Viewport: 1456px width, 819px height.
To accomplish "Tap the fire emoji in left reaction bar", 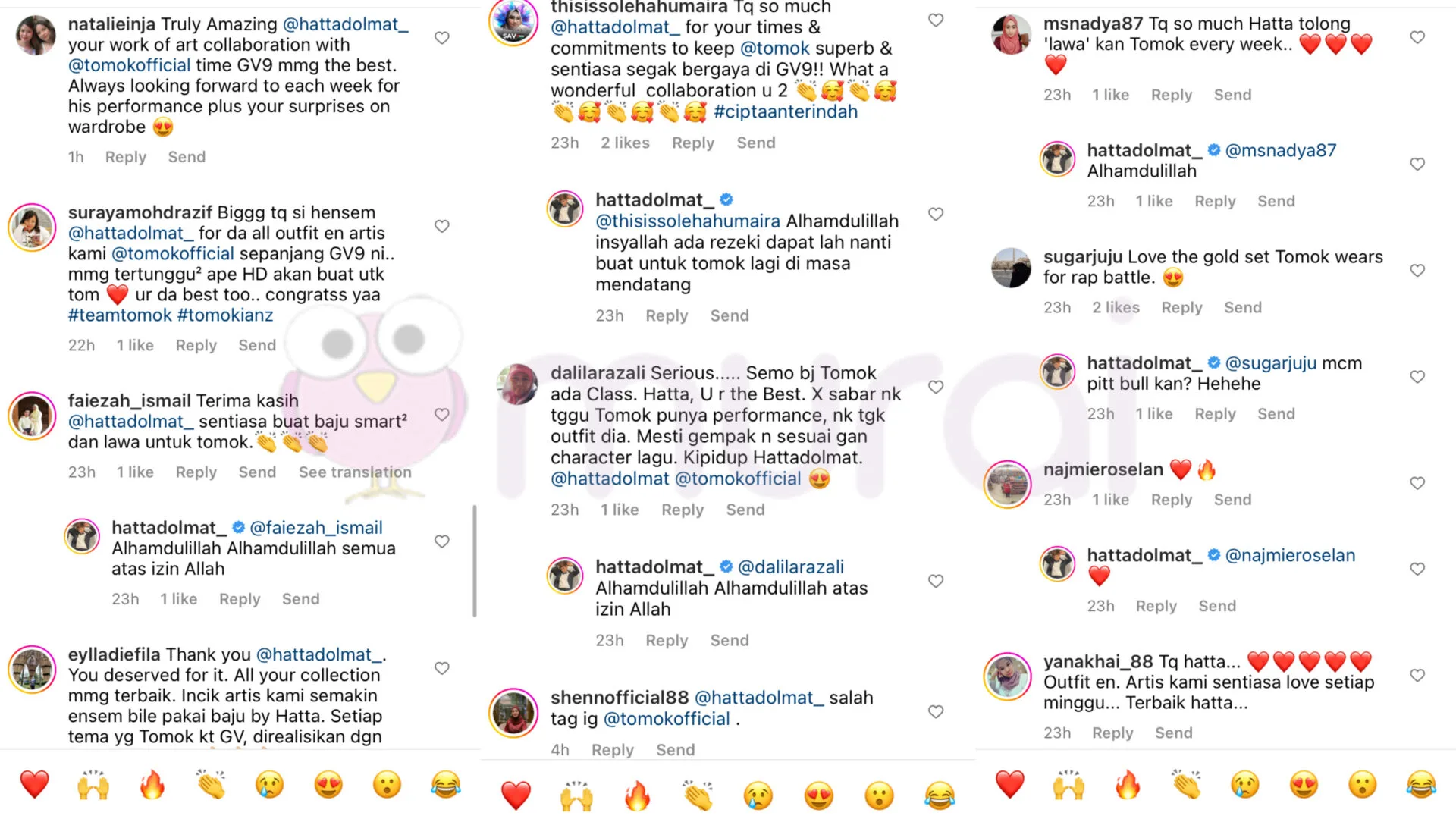I will coord(152,785).
